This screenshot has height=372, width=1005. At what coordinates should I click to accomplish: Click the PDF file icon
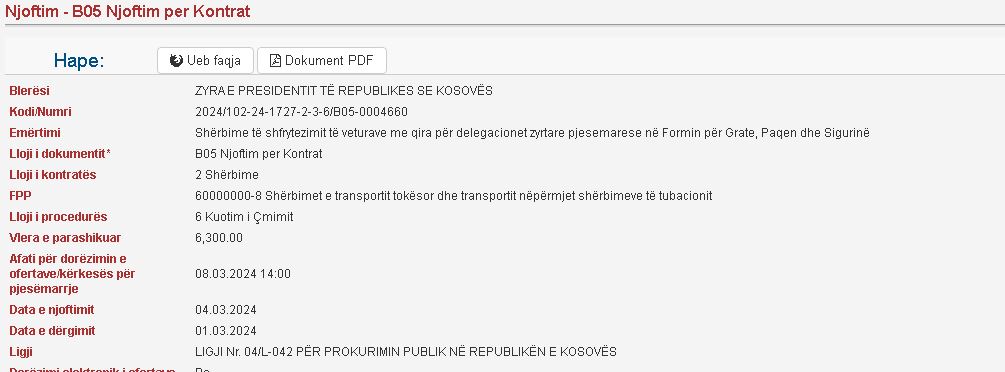[275, 60]
